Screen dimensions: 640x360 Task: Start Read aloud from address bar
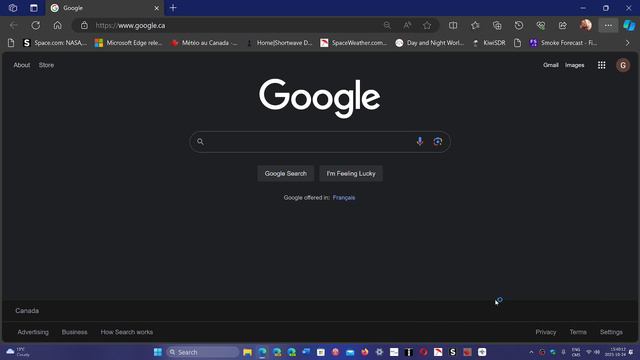(407, 25)
